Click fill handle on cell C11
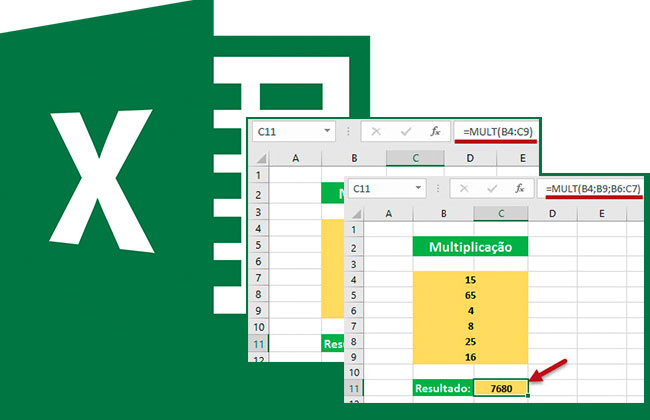Screen dimensions: 650x420 click(528, 396)
